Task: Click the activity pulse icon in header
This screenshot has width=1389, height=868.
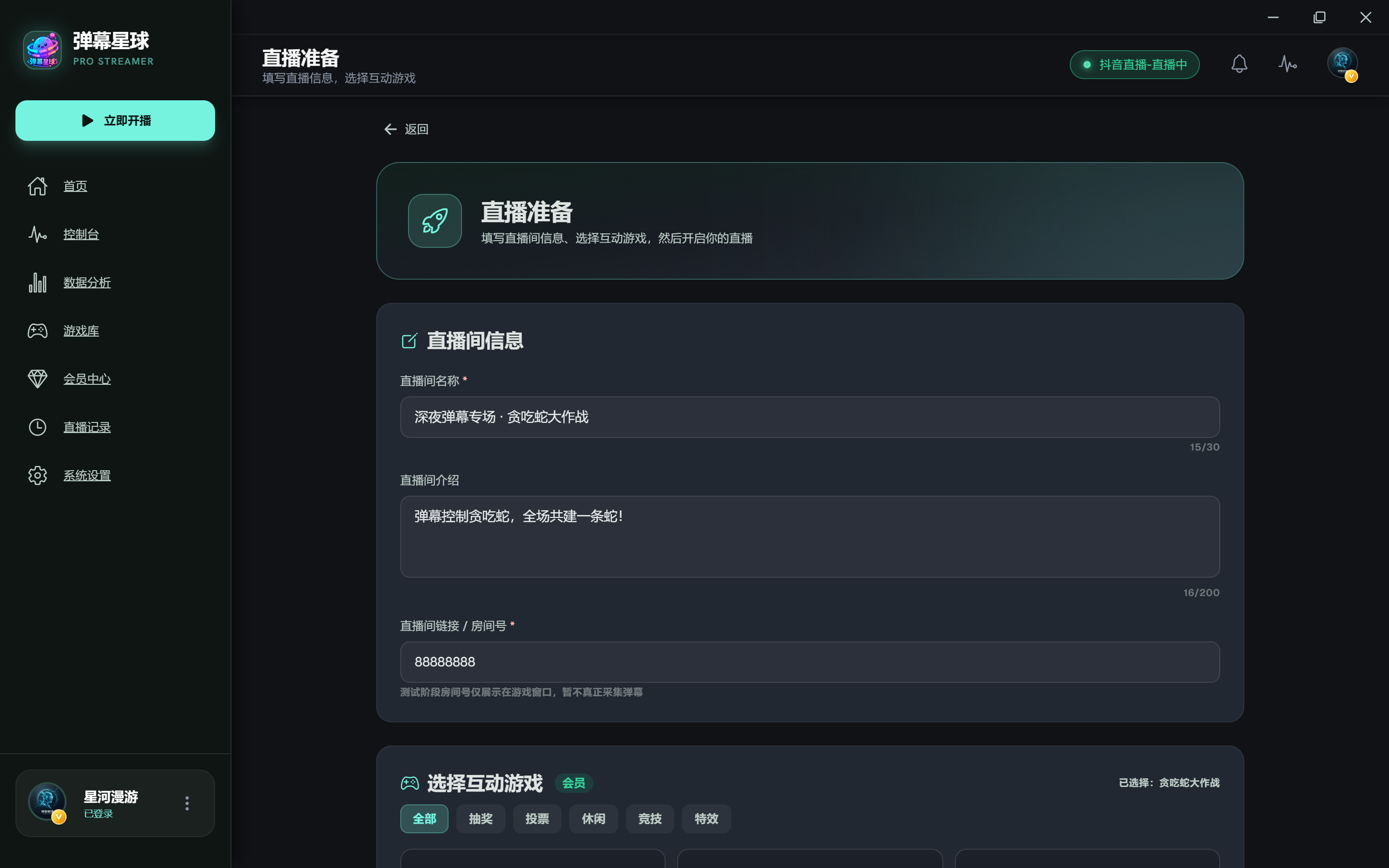Action: [1287, 64]
